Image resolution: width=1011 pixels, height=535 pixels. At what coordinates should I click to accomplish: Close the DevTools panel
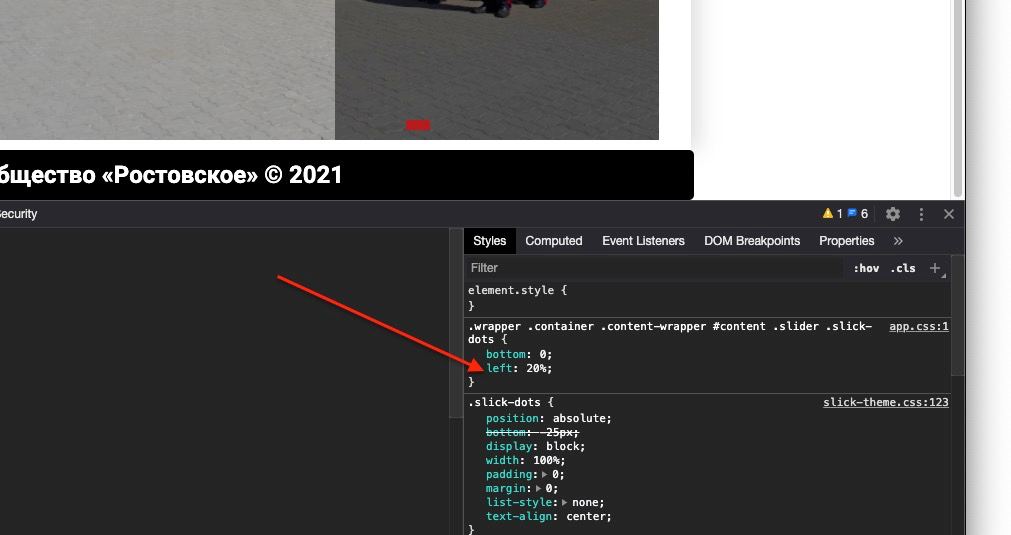(x=948, y=214)
